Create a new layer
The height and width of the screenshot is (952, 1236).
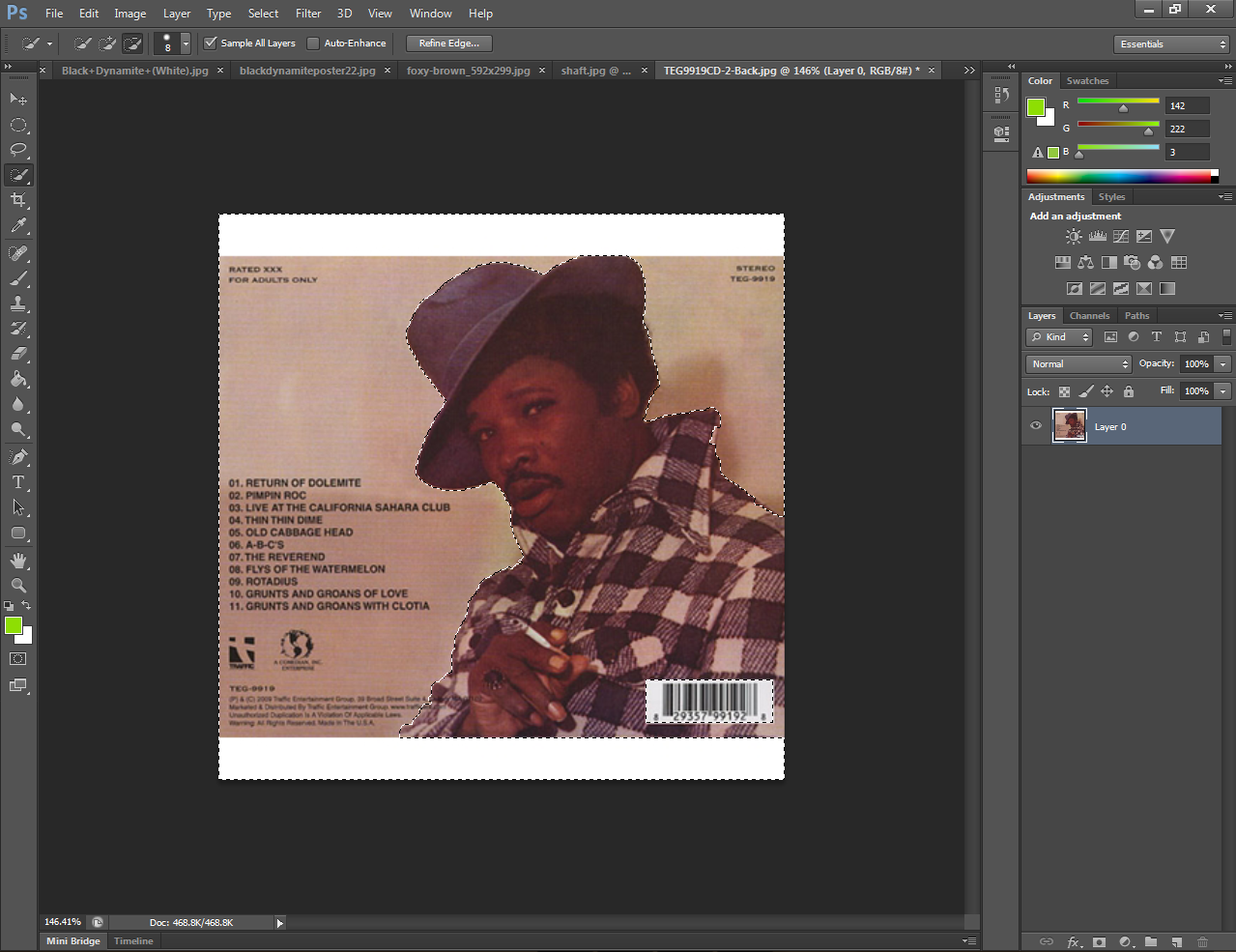click(x=1176, y=942)
